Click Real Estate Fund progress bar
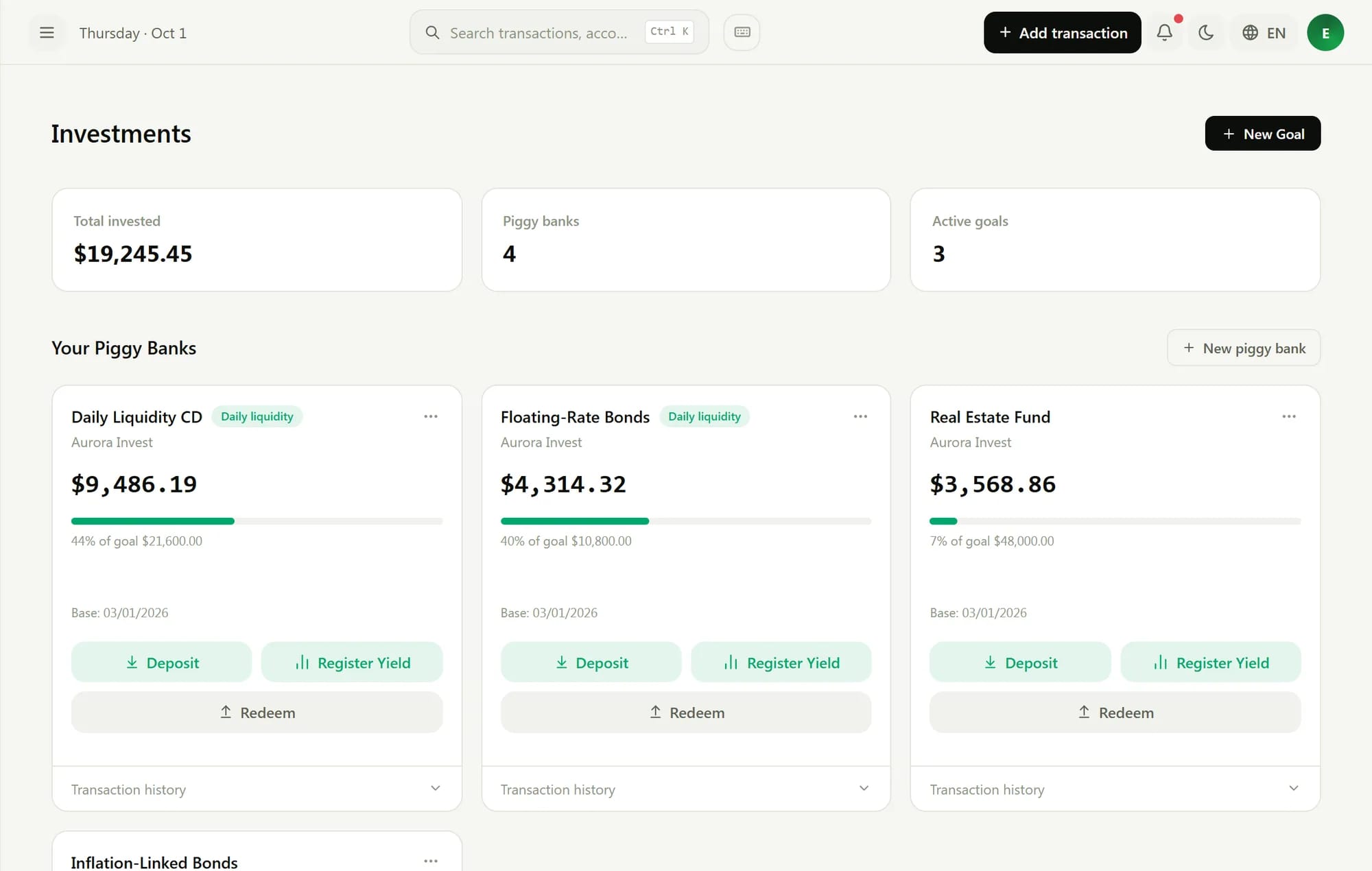Viewport: 1372px width, 871px height. click(x=1115, y=521)
